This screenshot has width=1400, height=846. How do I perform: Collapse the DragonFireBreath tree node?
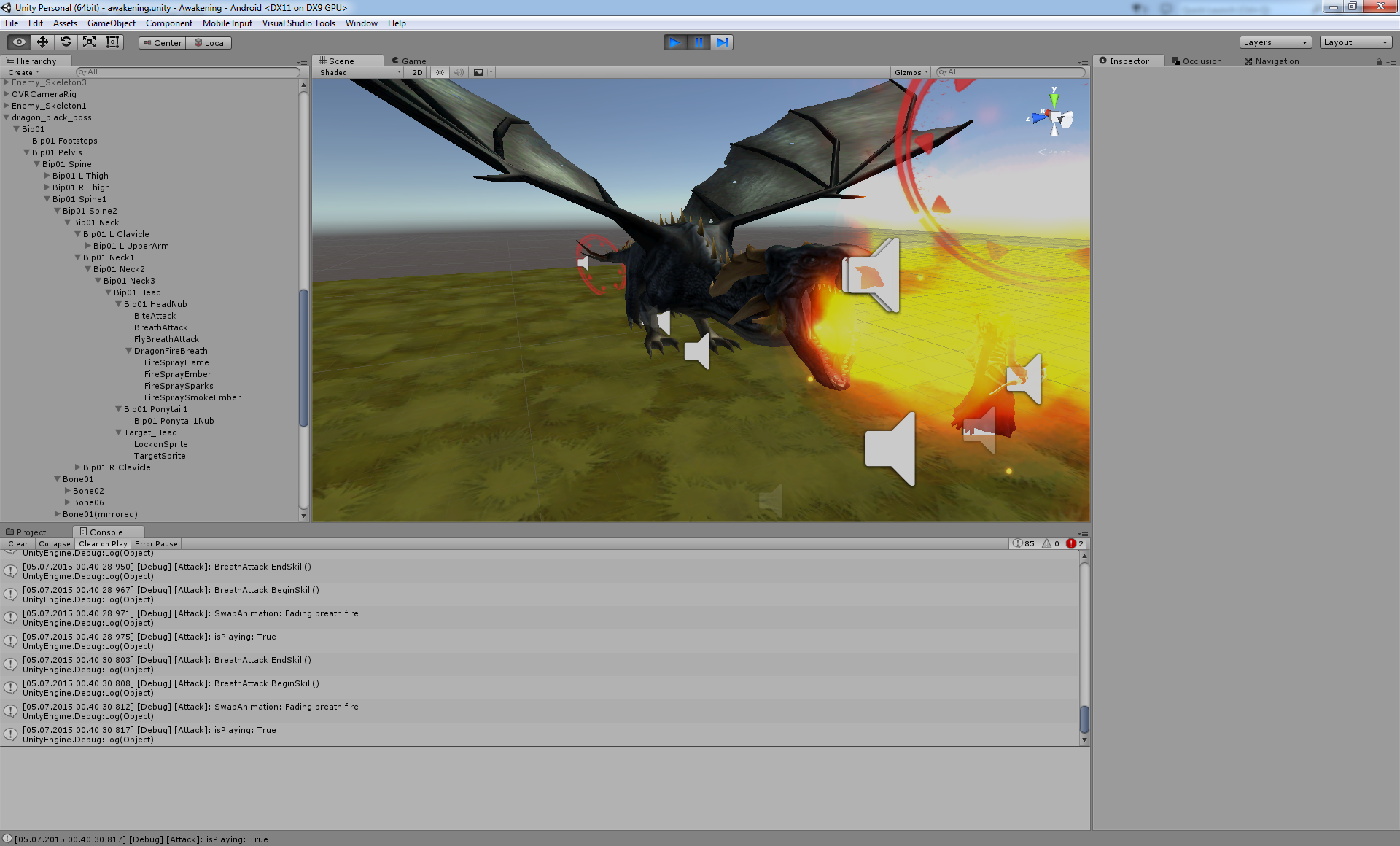pos(129,351)
